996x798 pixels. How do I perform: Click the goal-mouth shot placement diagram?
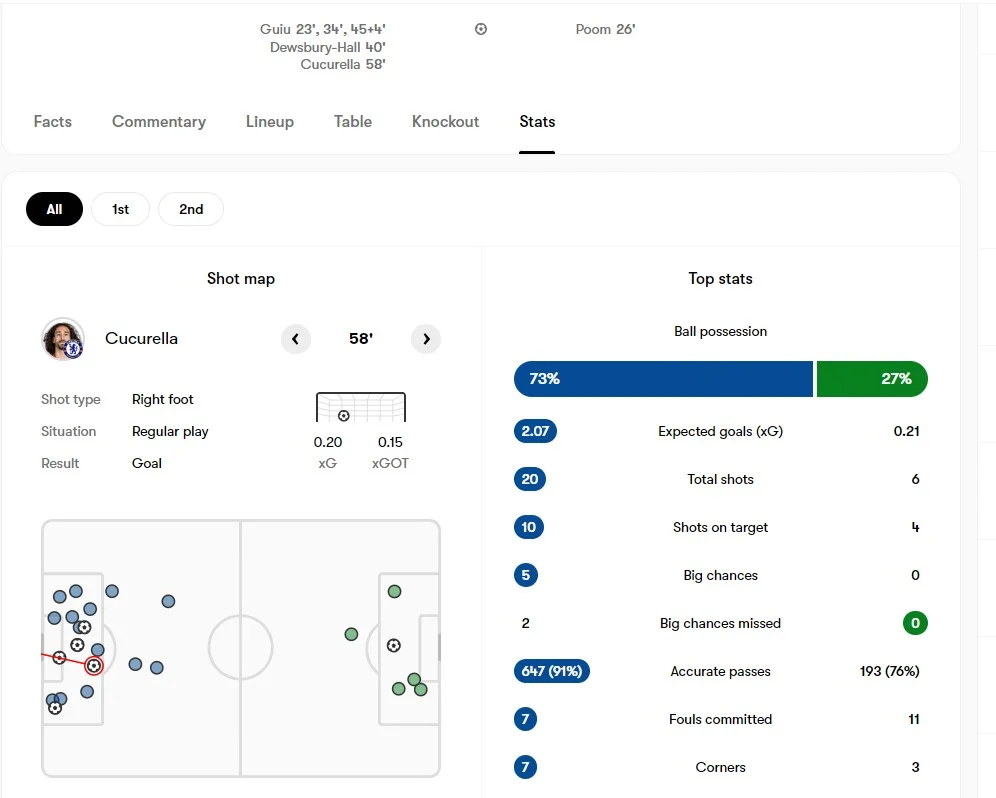(360, 408)
